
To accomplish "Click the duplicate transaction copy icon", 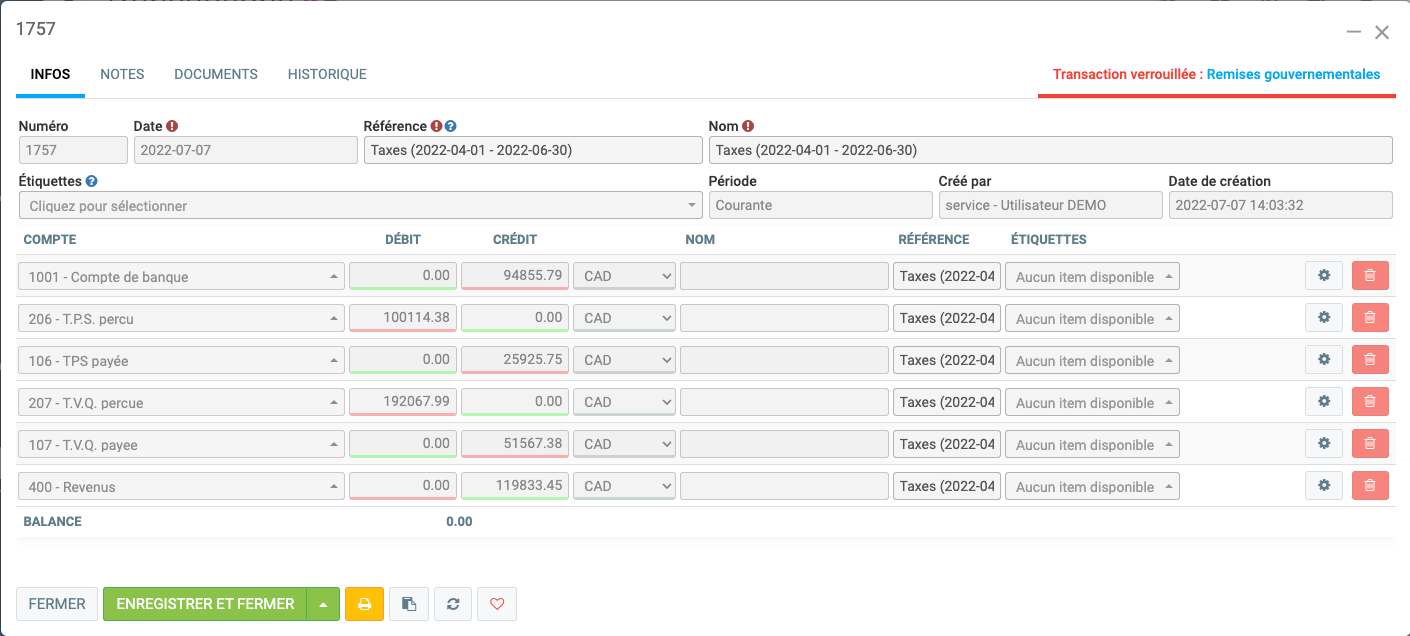I will point(408,604).
